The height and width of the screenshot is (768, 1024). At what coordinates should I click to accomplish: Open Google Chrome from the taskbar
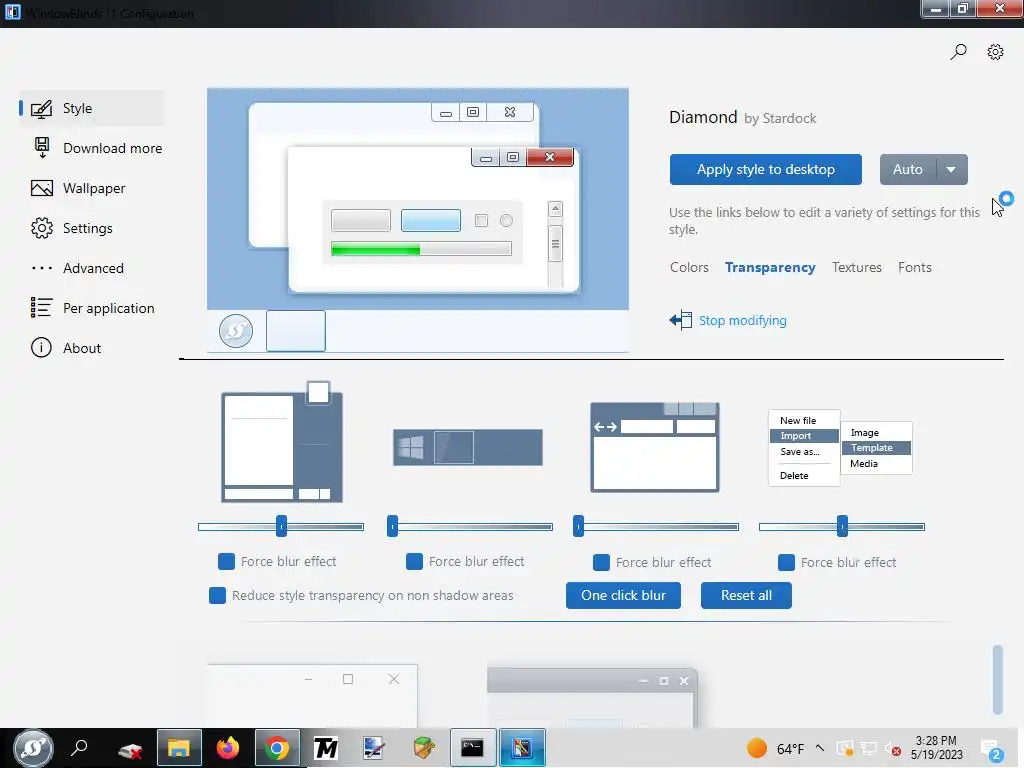277,748
